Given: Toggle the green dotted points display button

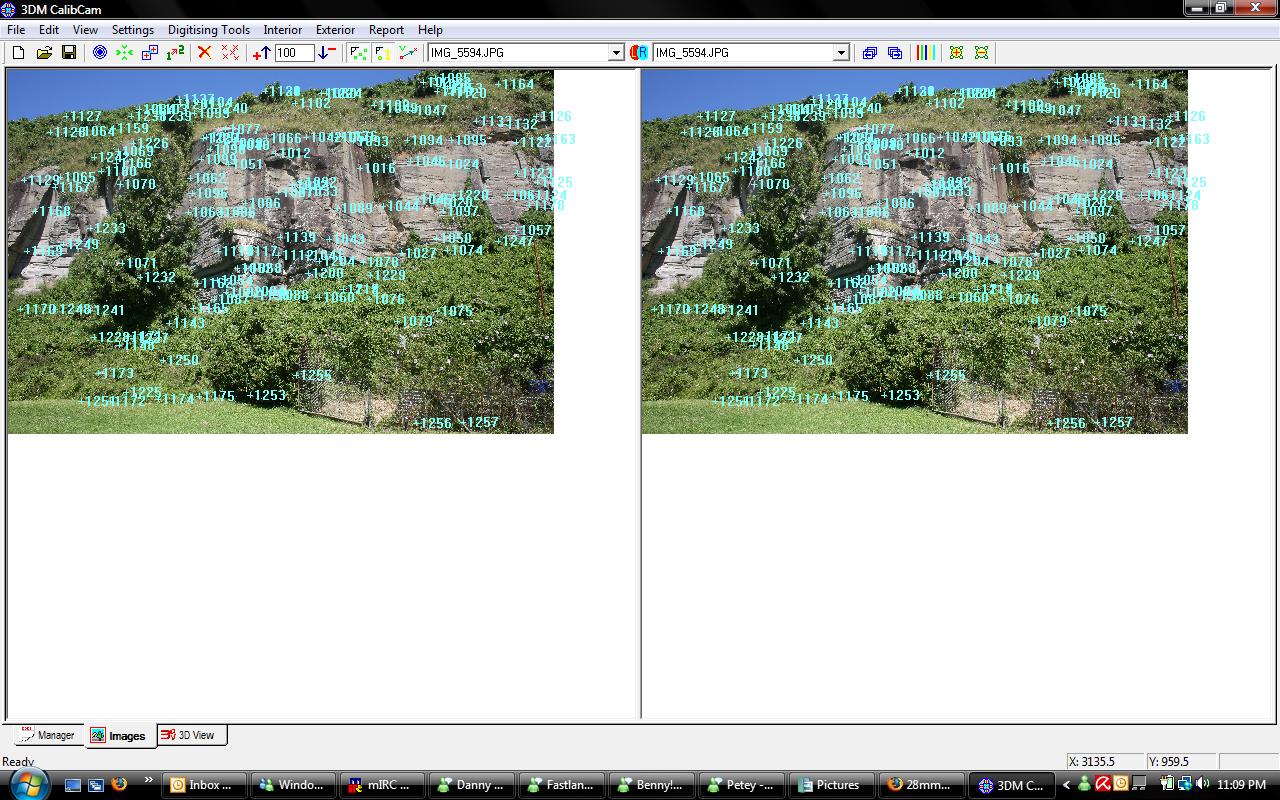Looking at the screenshot, I should (358, 53).
